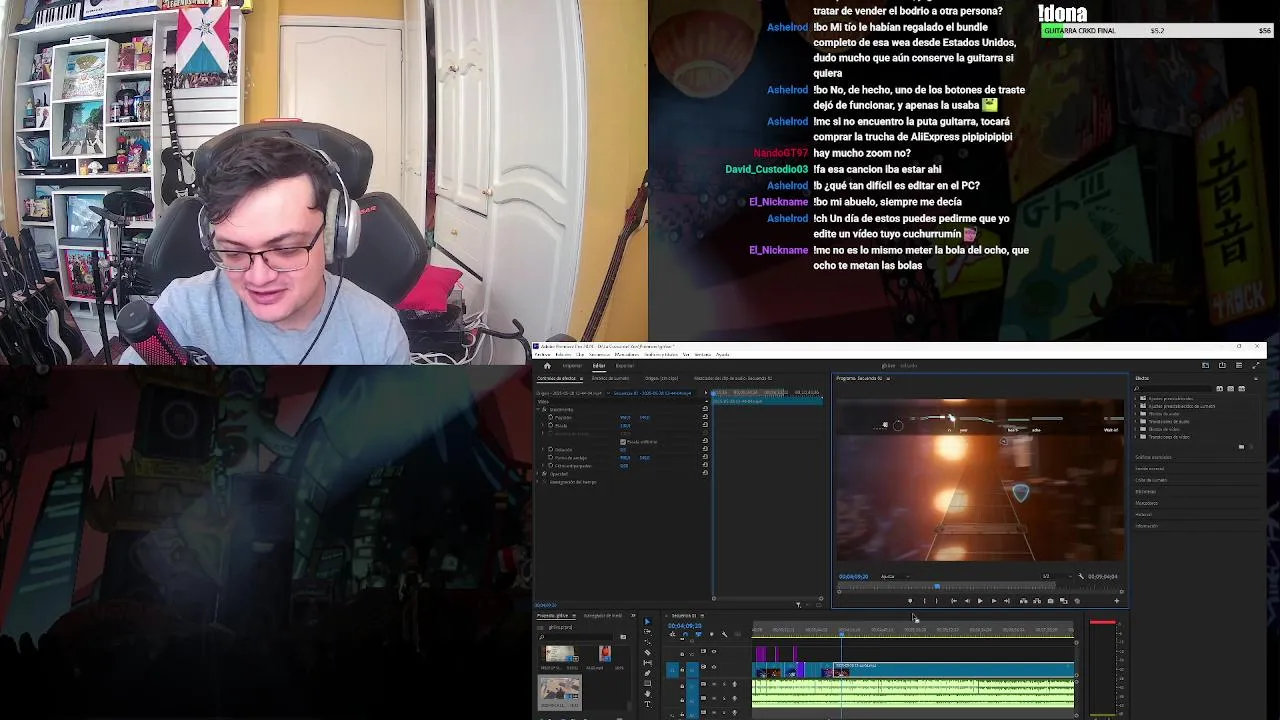Screen dimensions: 1280x720
Task: Expand Efectos de vídeo folder
Action: pos(1135,429)
